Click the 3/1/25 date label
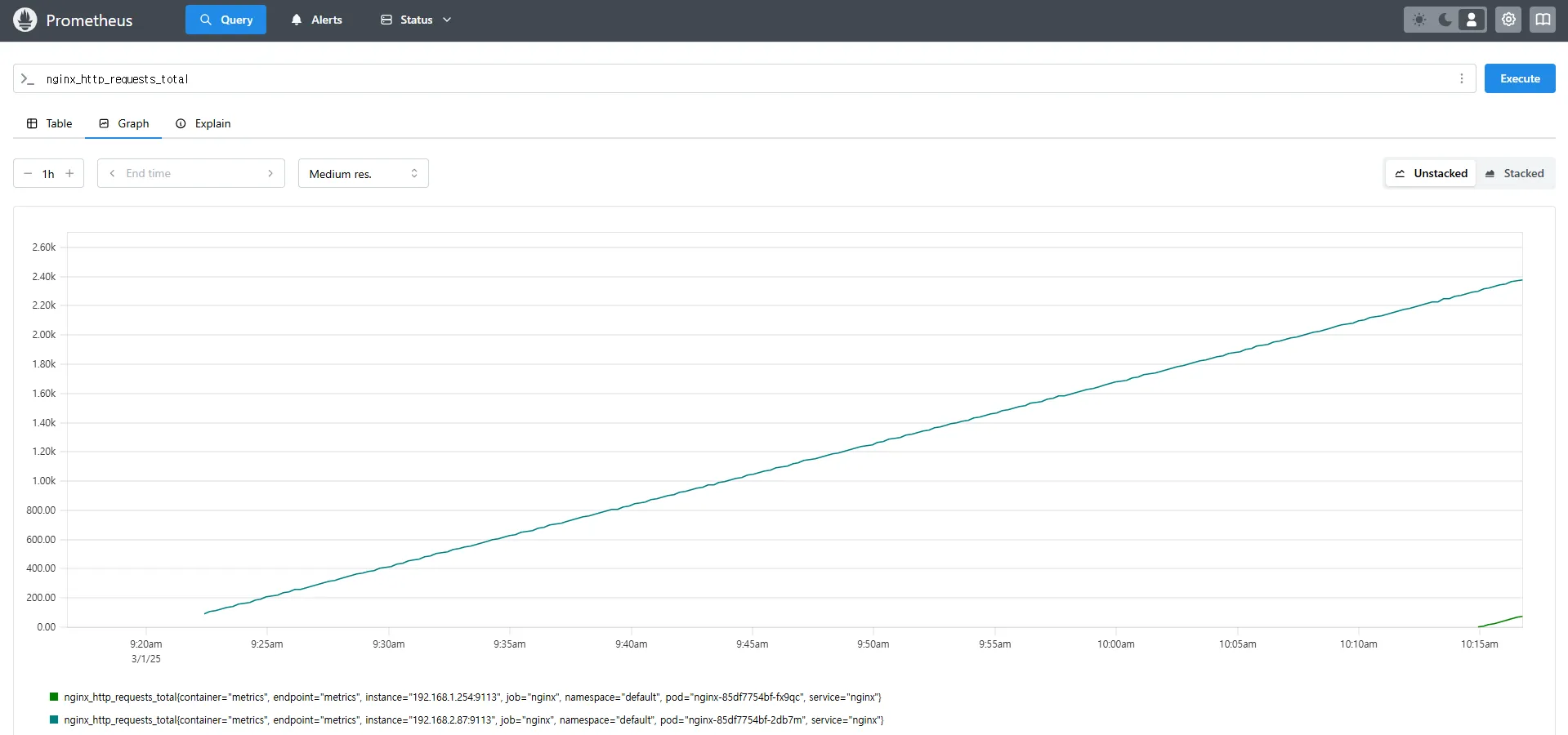 pos(146,659)
